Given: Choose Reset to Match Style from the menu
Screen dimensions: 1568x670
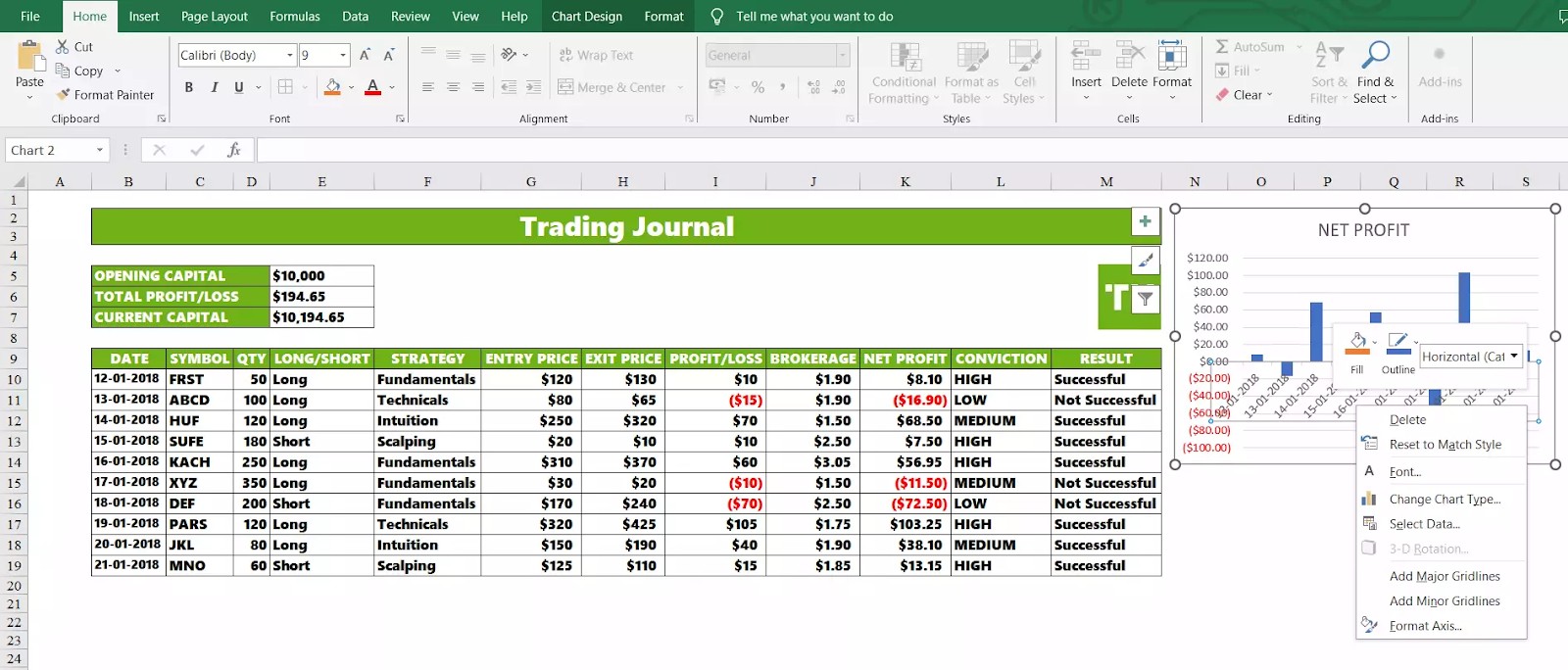Looking at the screenshot, I should (x=1442, y=445).
